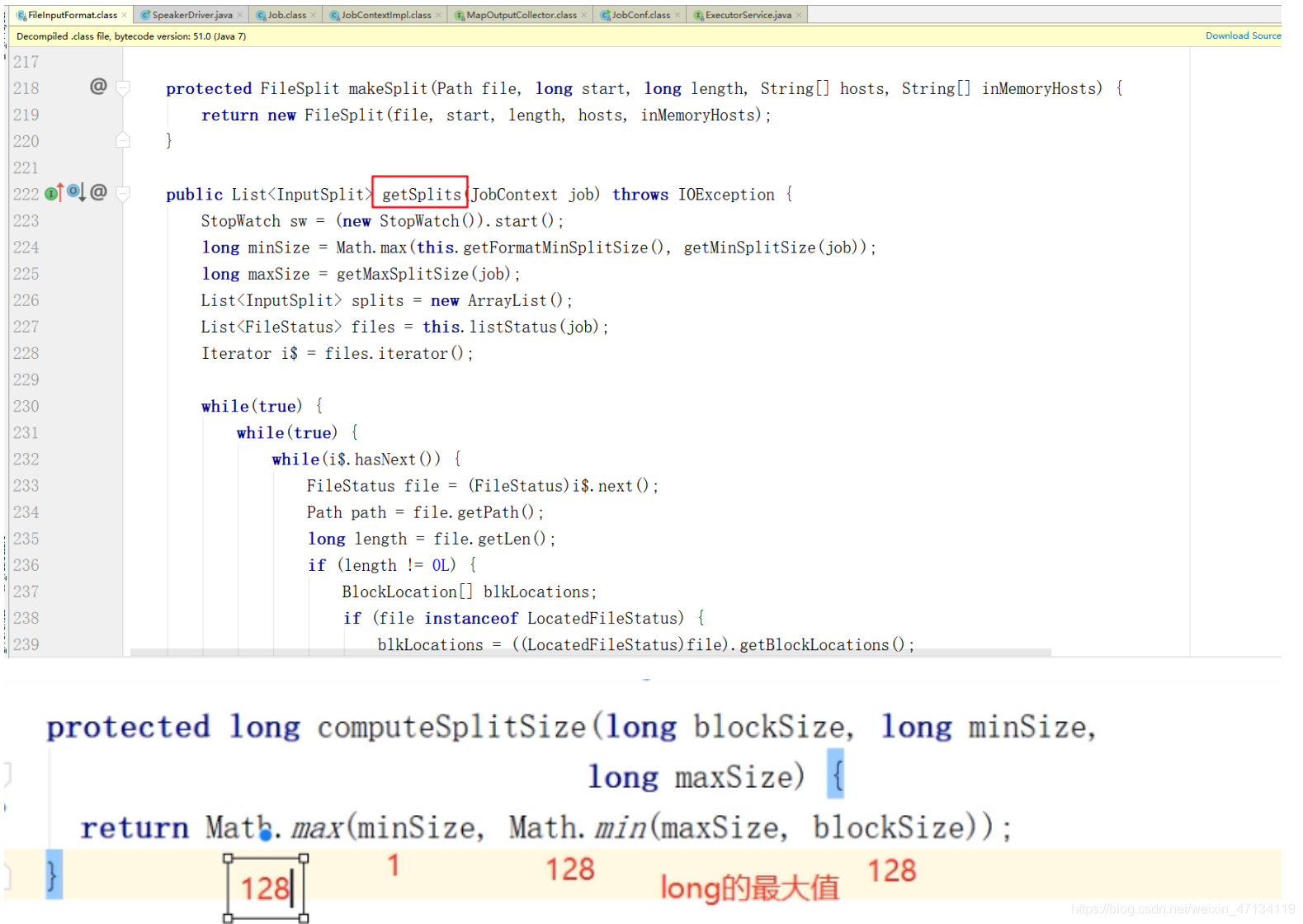Click the horizontal scrollbar of the editor
The image size is (1303, 924).
(x=591, y=653)
